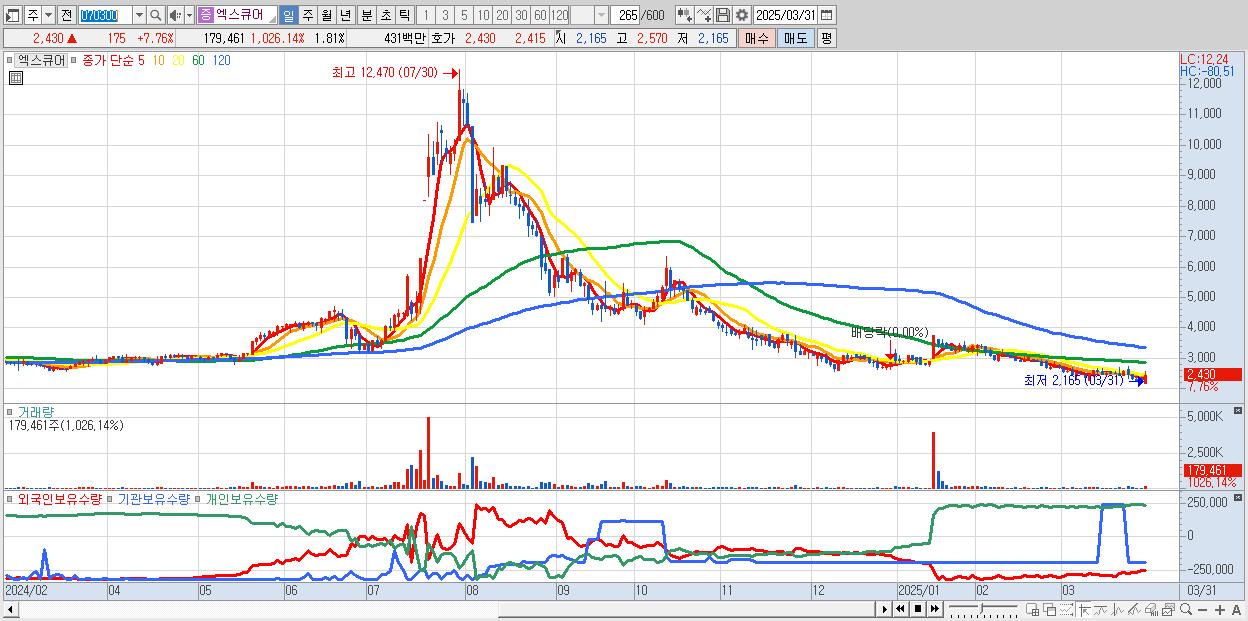Click the date field 2025/03/31
This screenshot has height=621, width=1248.
click(x=785, y=15)
